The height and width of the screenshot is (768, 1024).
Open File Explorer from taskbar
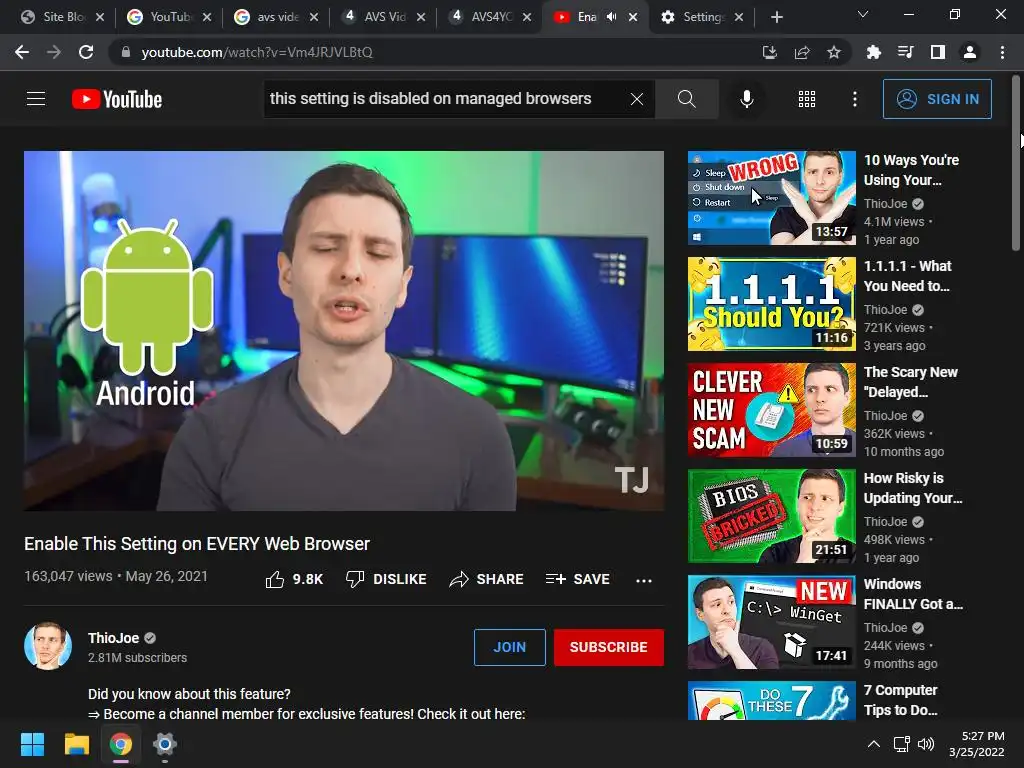click(x=76, y=744)
